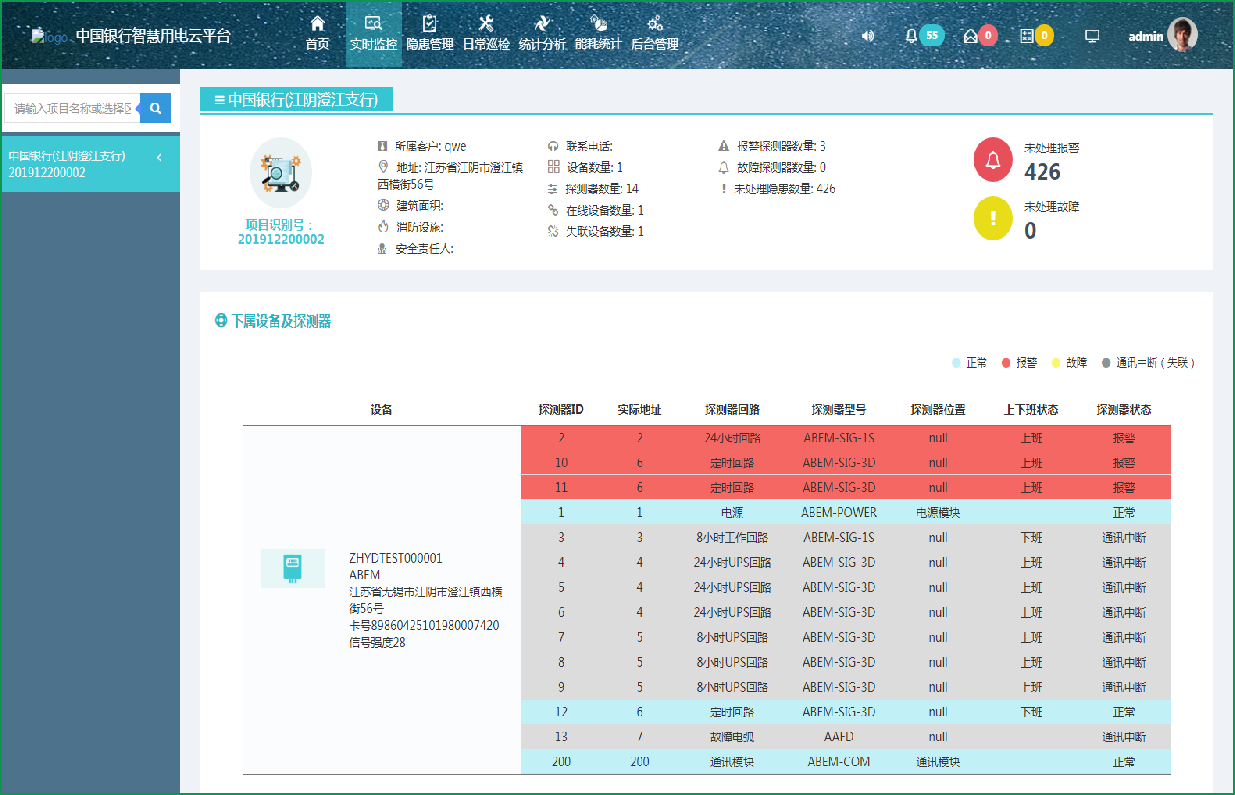1235x795 pixels.
Task: Open the admin user avatar menu
Action: (x=1182, y=35)
